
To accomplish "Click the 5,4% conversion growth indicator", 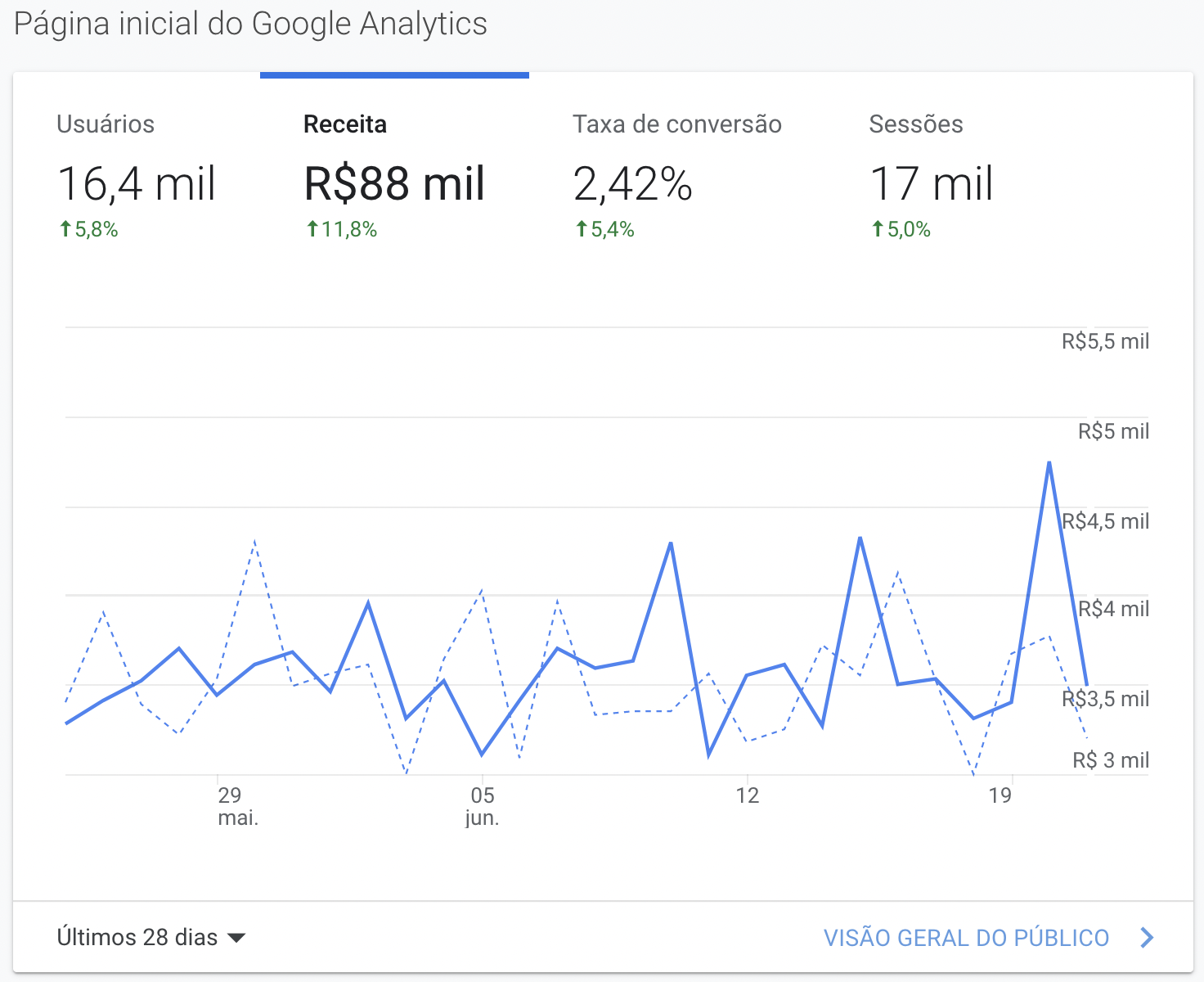I will point(604,230).
